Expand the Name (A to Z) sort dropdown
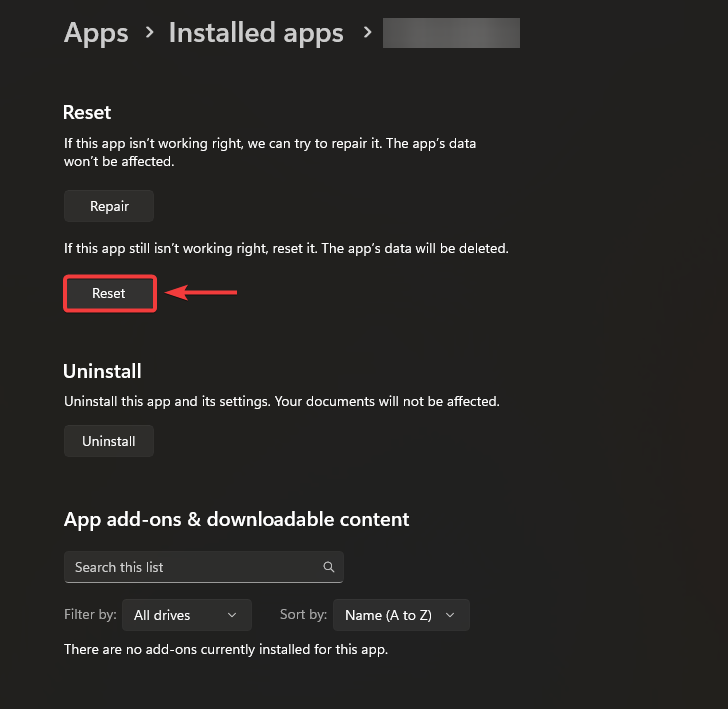Viewport: 728px width, 709px height. coord(401,615)
